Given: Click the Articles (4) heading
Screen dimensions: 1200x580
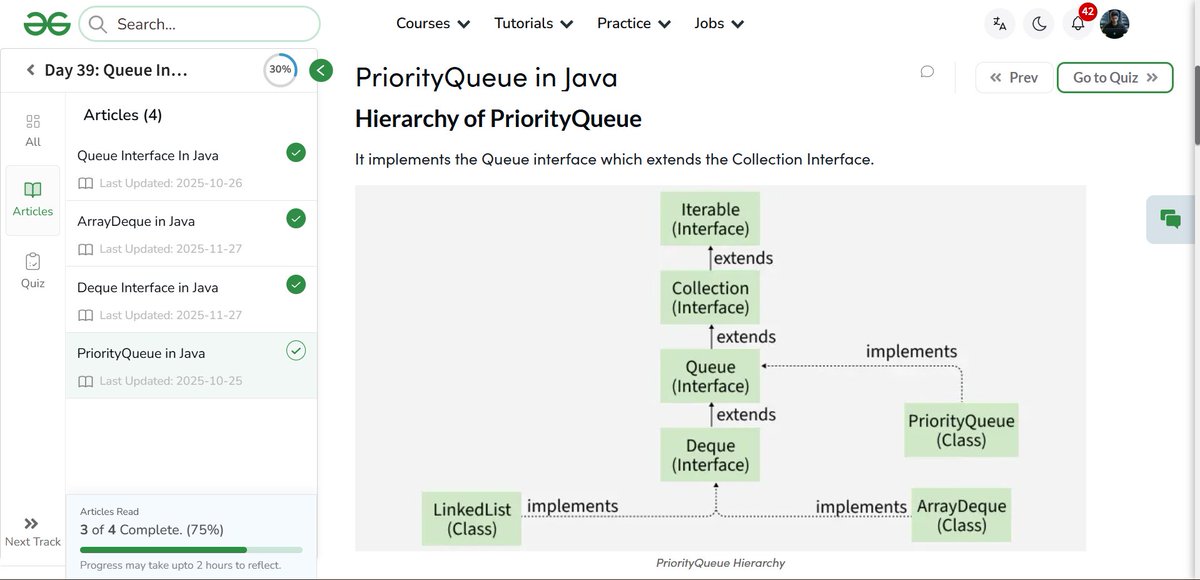Looking at the screenshot, I should 123,115.
